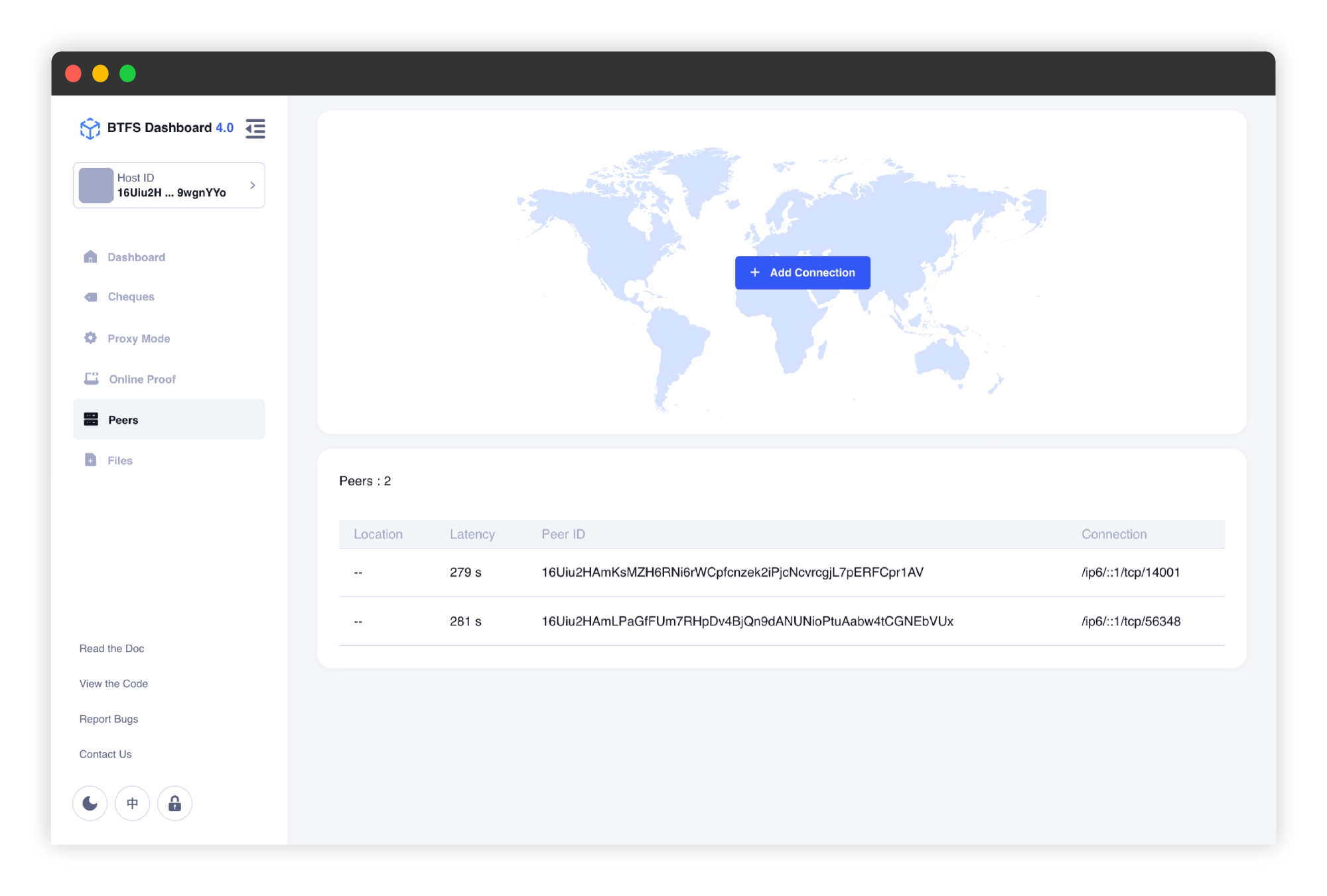Click the Host ID avatar thumbnail

tap(96, 186)
